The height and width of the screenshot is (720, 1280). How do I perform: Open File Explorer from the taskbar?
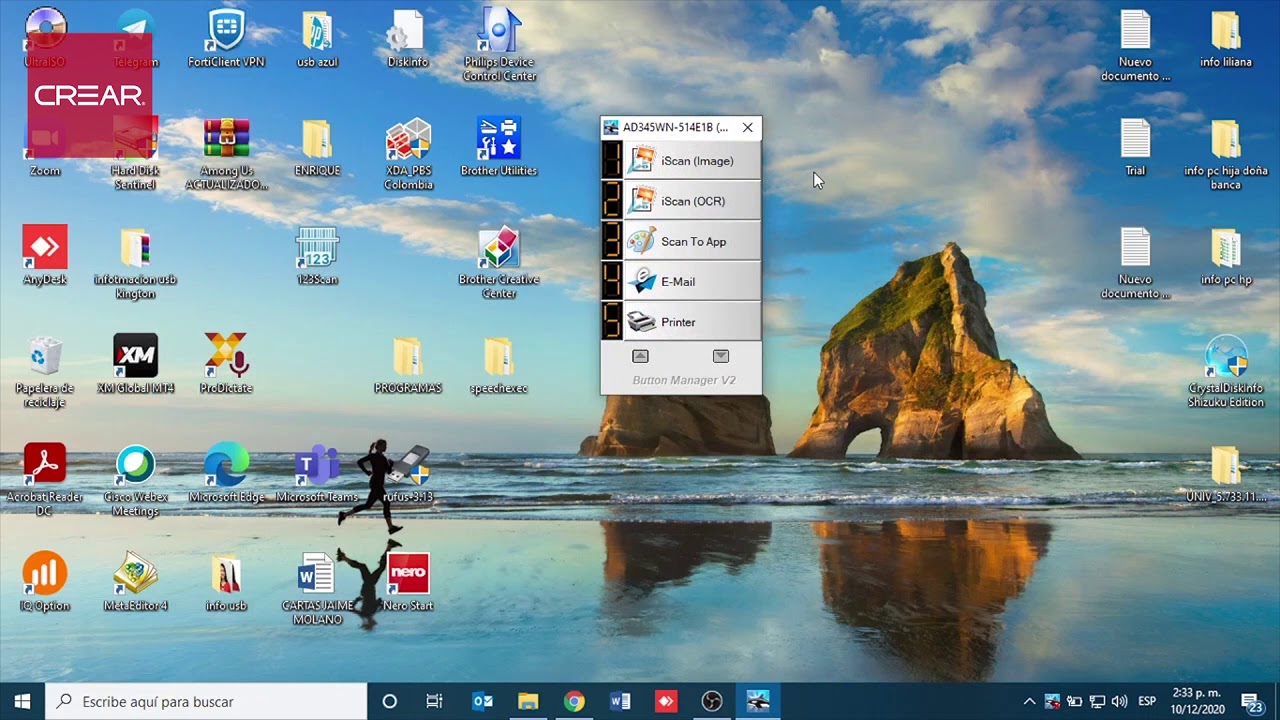(528, 701)
